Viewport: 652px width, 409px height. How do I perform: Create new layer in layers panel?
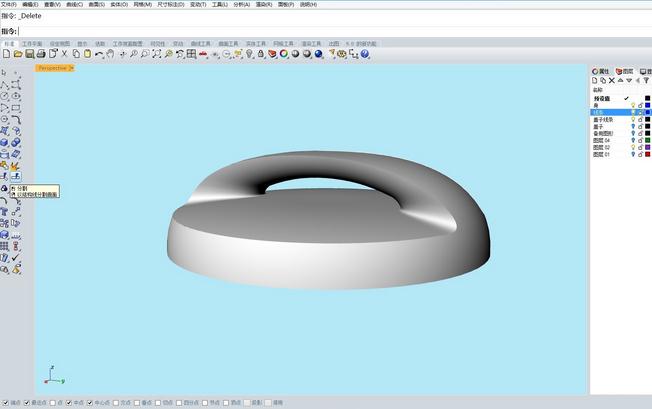(x=595, y=83)
